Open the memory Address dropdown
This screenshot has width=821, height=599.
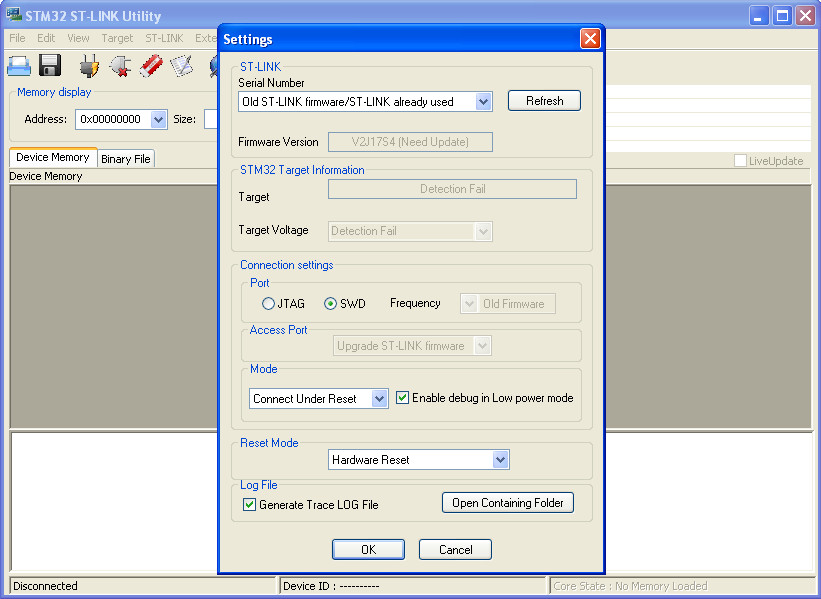pos(159,119)
